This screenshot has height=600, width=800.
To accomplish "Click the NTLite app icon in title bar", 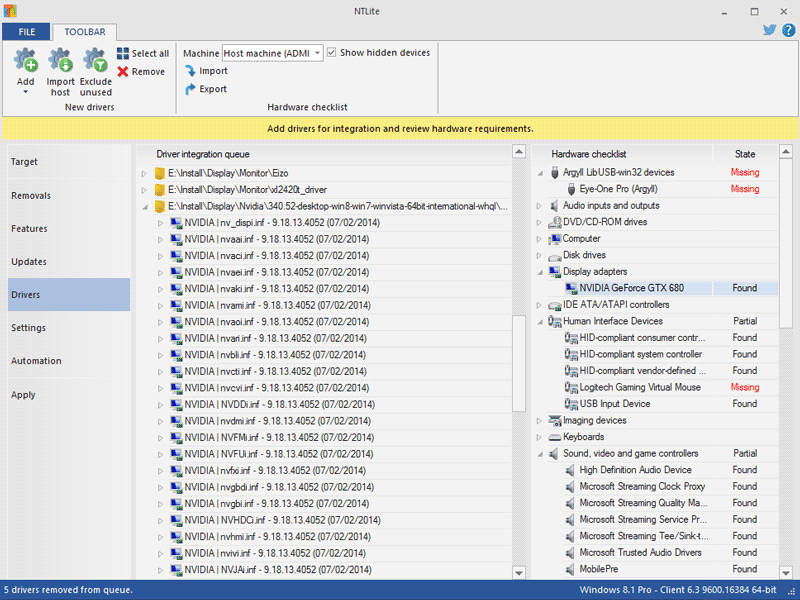I will point(10,11).
